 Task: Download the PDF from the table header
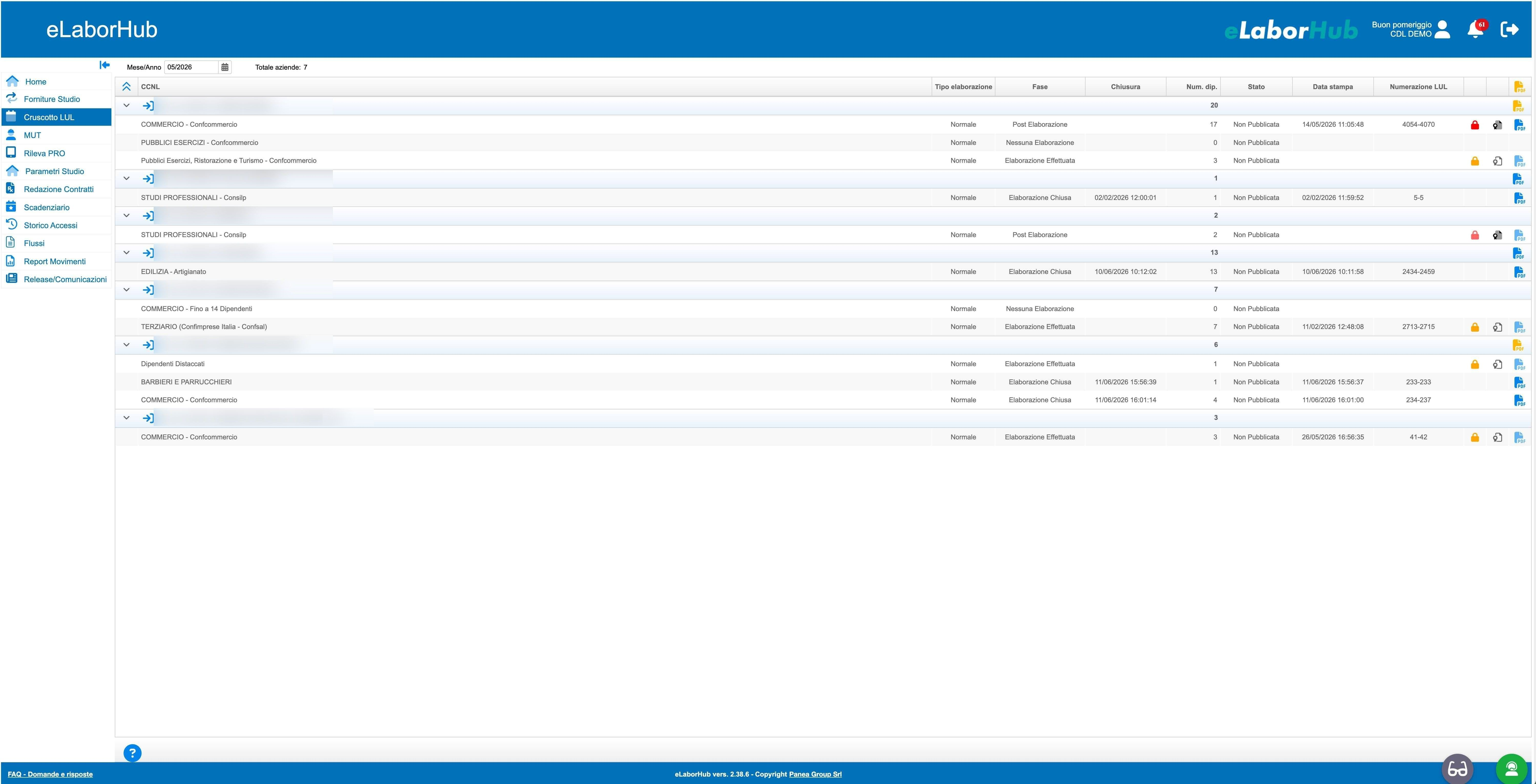1519,87
